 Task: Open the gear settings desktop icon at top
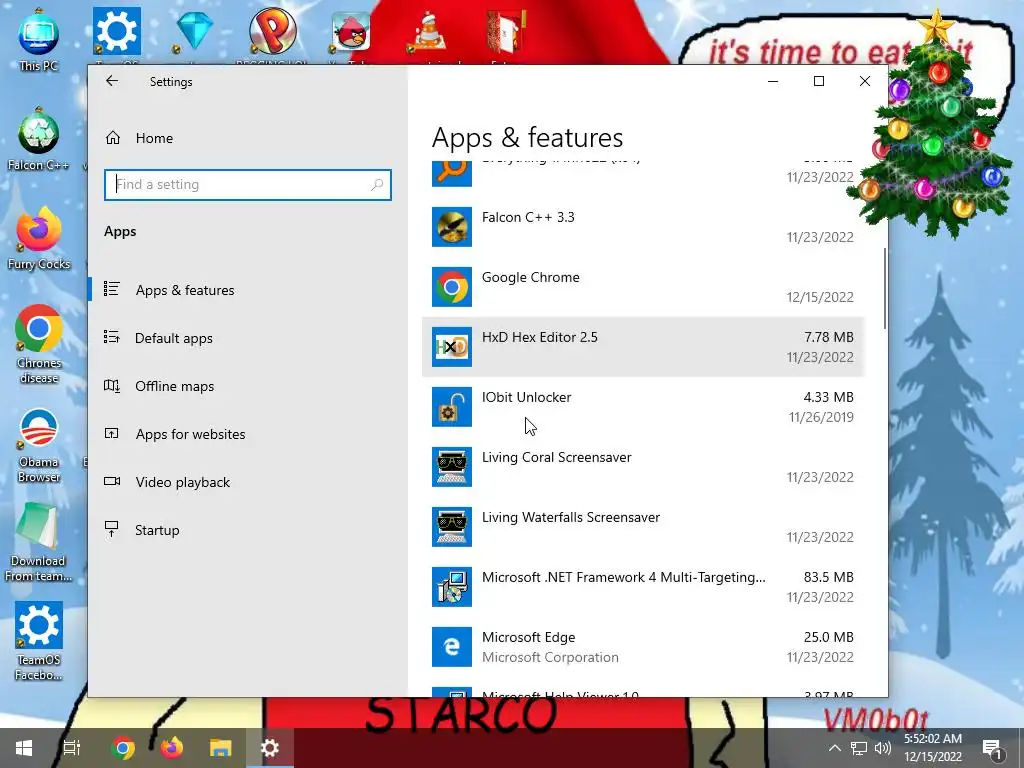[116, 33]
